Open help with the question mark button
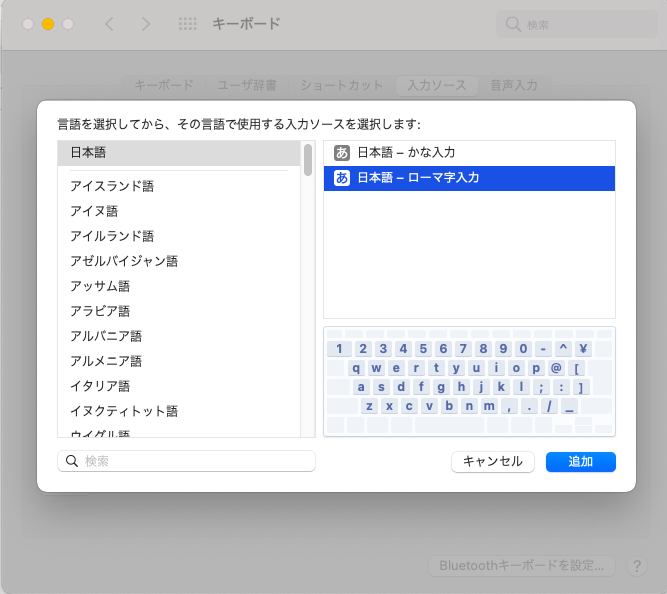667x594 pixels. click(x=637, y=566)
